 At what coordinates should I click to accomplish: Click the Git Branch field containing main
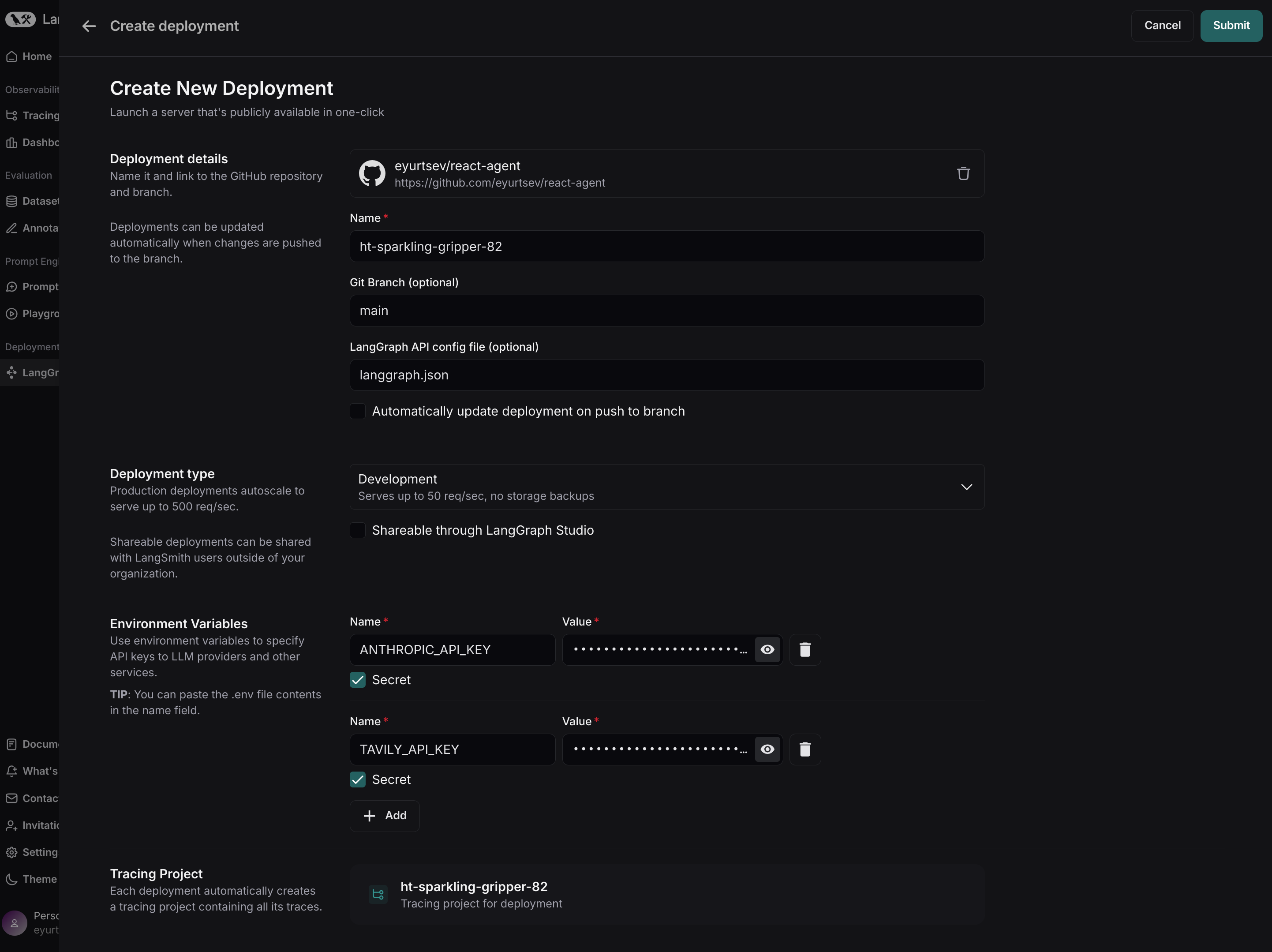[667, 311]
